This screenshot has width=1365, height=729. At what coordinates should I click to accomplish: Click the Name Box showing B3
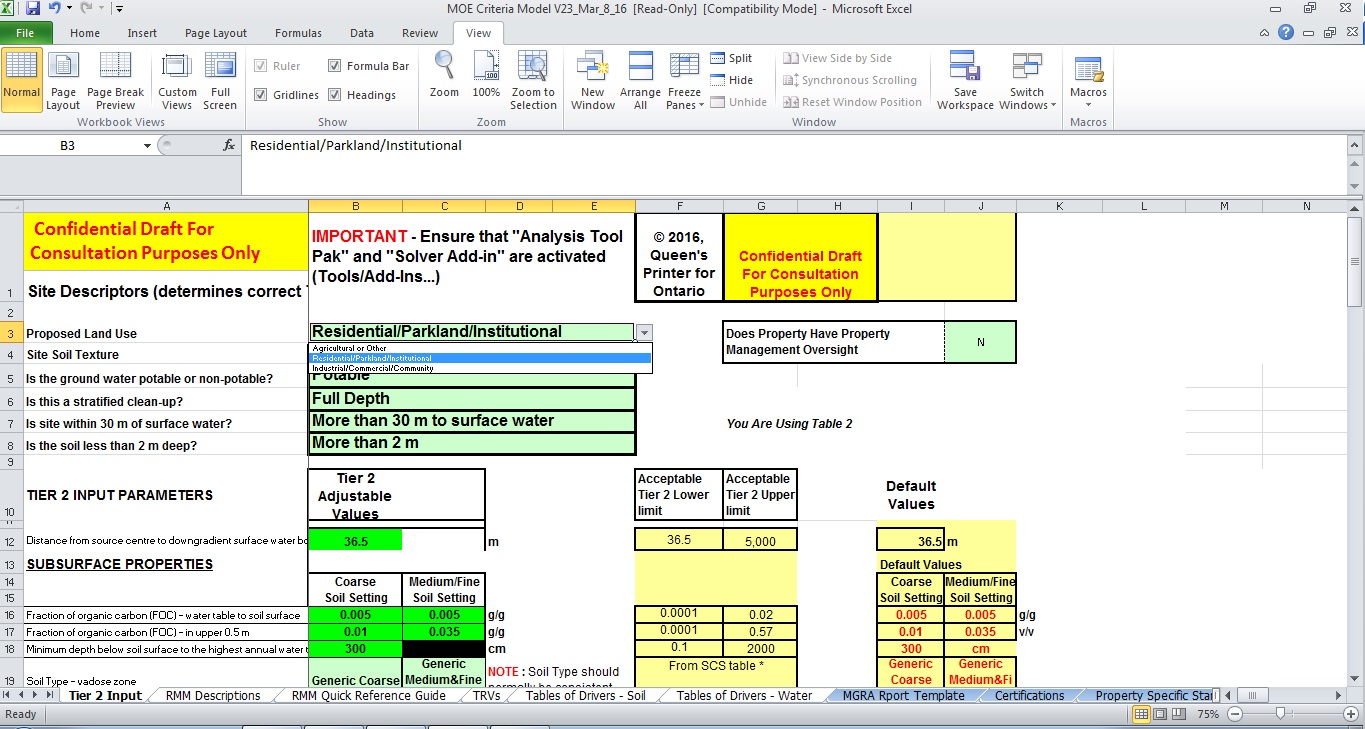click(68, 146)
